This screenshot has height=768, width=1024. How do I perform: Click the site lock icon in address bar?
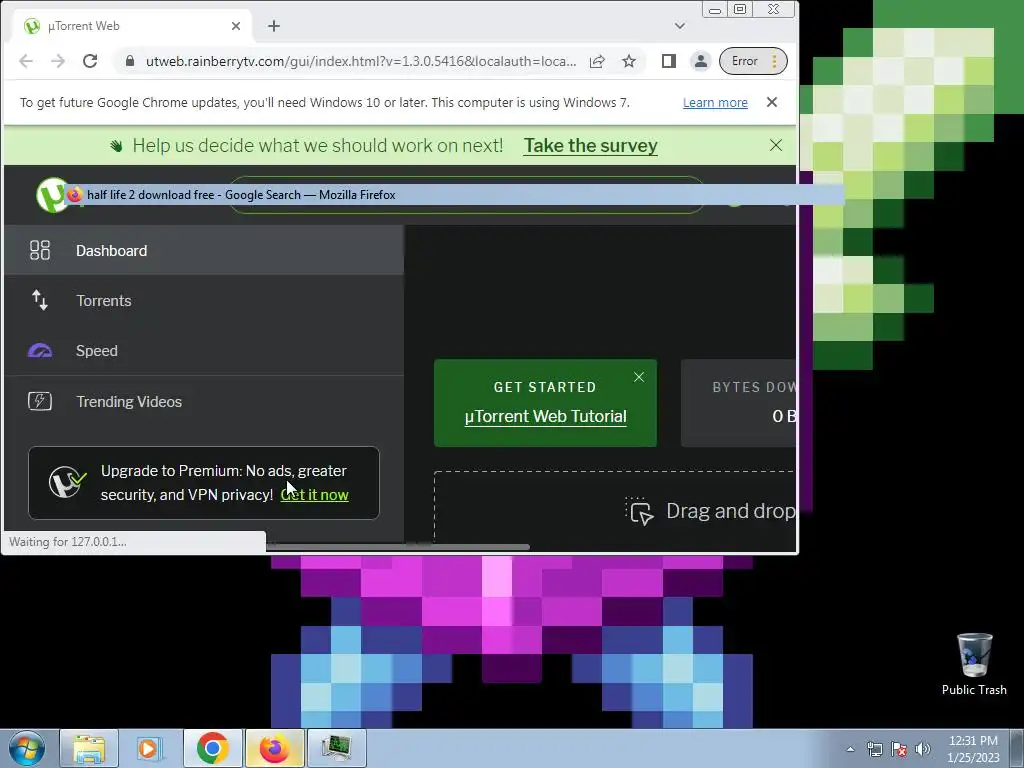pos(130,61)
